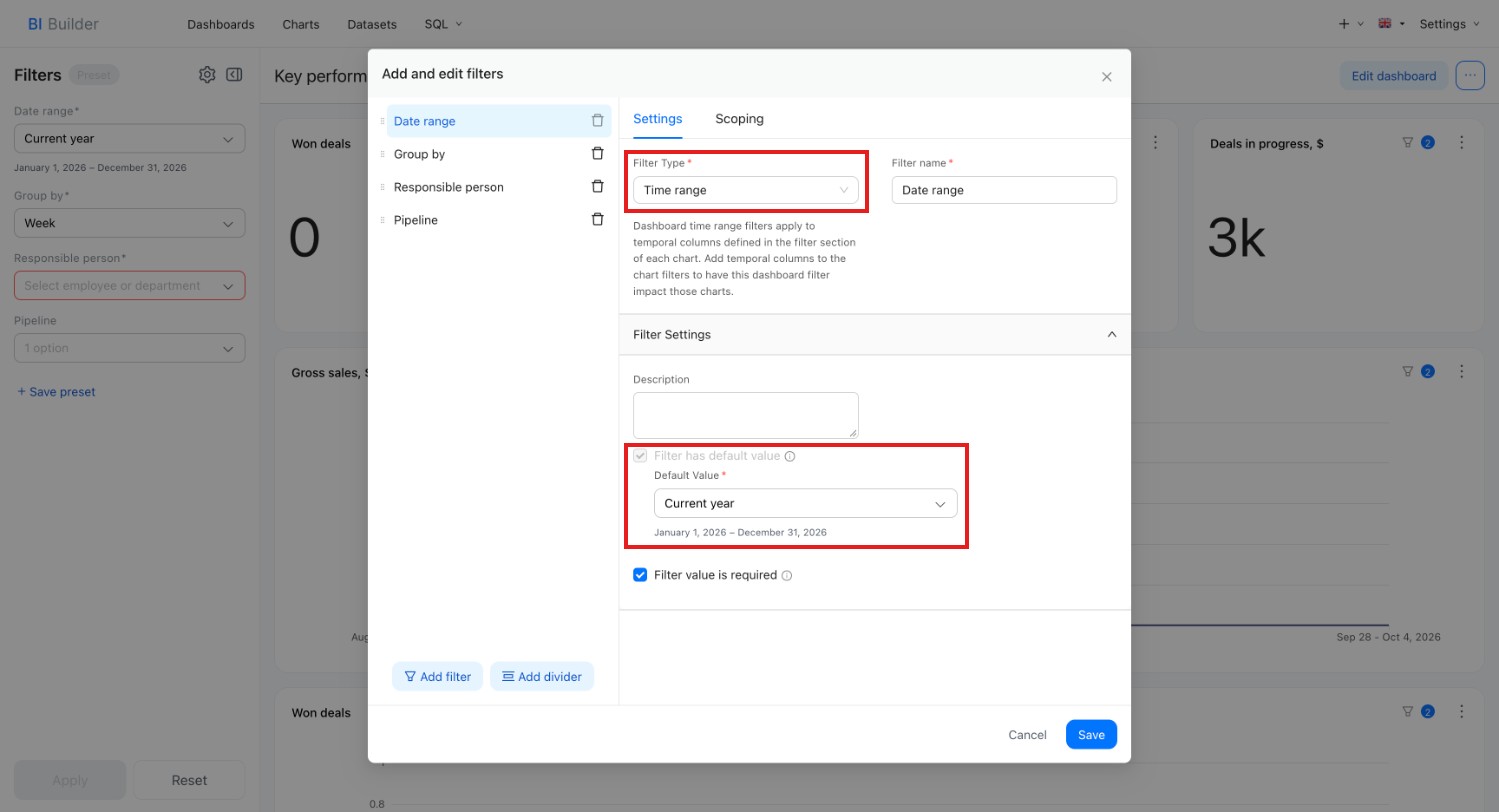The height and width of the screenshot is (812, 1499).
Task: Click the Description text area
Action: 746,415
